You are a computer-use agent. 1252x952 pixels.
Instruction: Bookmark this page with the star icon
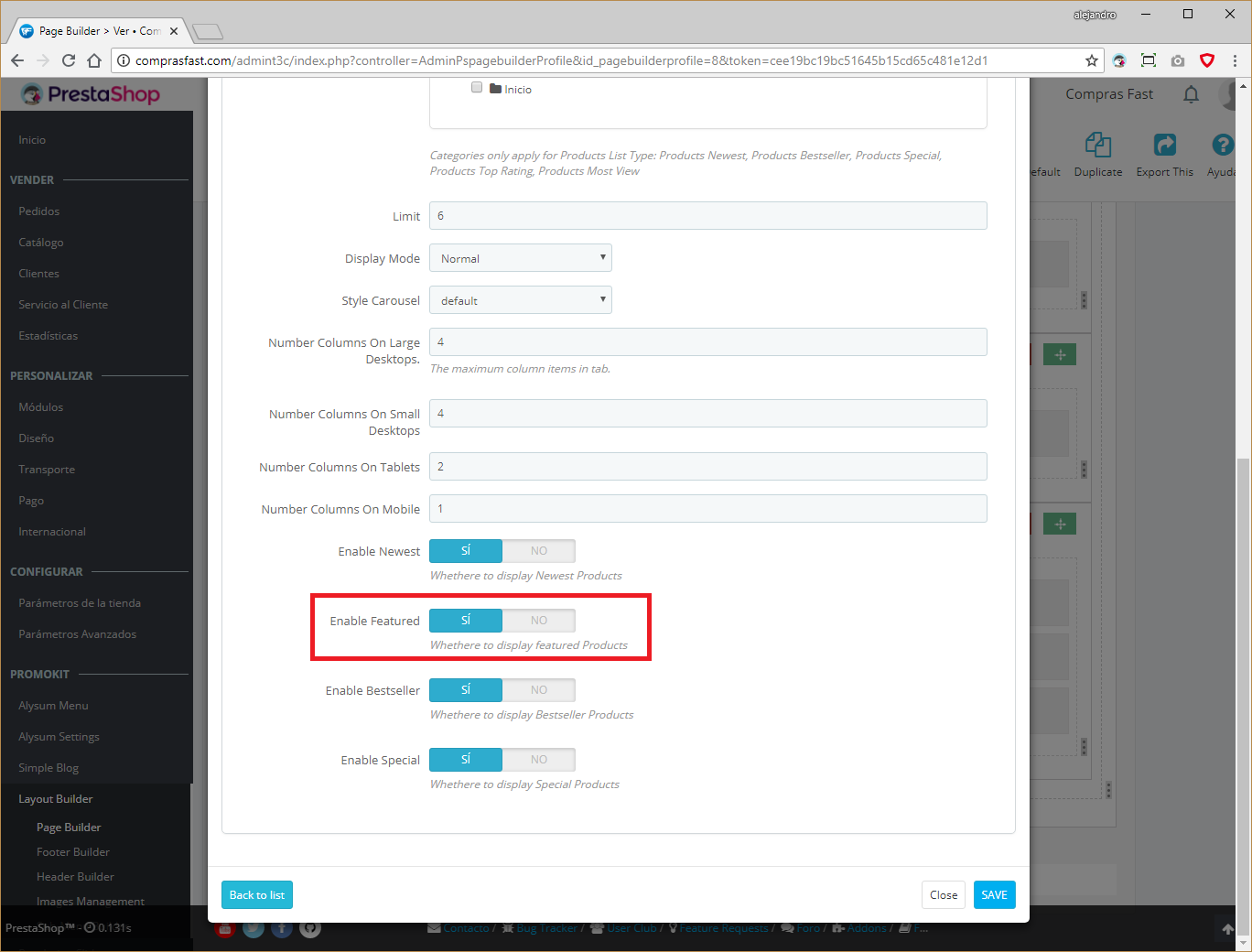(x=1091, y=60)
